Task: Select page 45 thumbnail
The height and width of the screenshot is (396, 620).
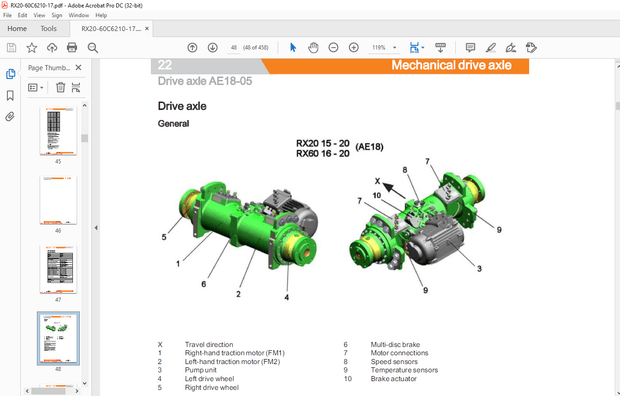Action: point(58,131)
